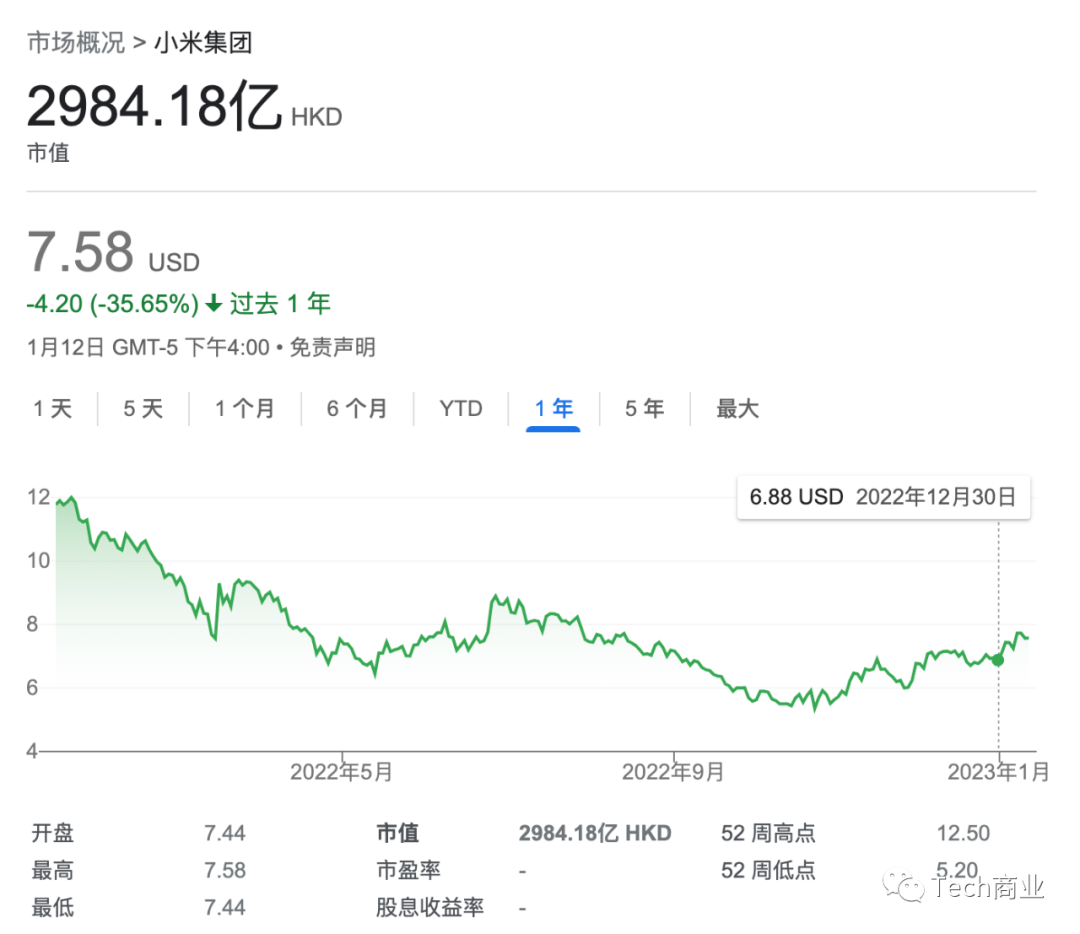The image size is (1080, 934).
Task: Click the 52 周高点 value 12.50
Action: pos(964,833)
